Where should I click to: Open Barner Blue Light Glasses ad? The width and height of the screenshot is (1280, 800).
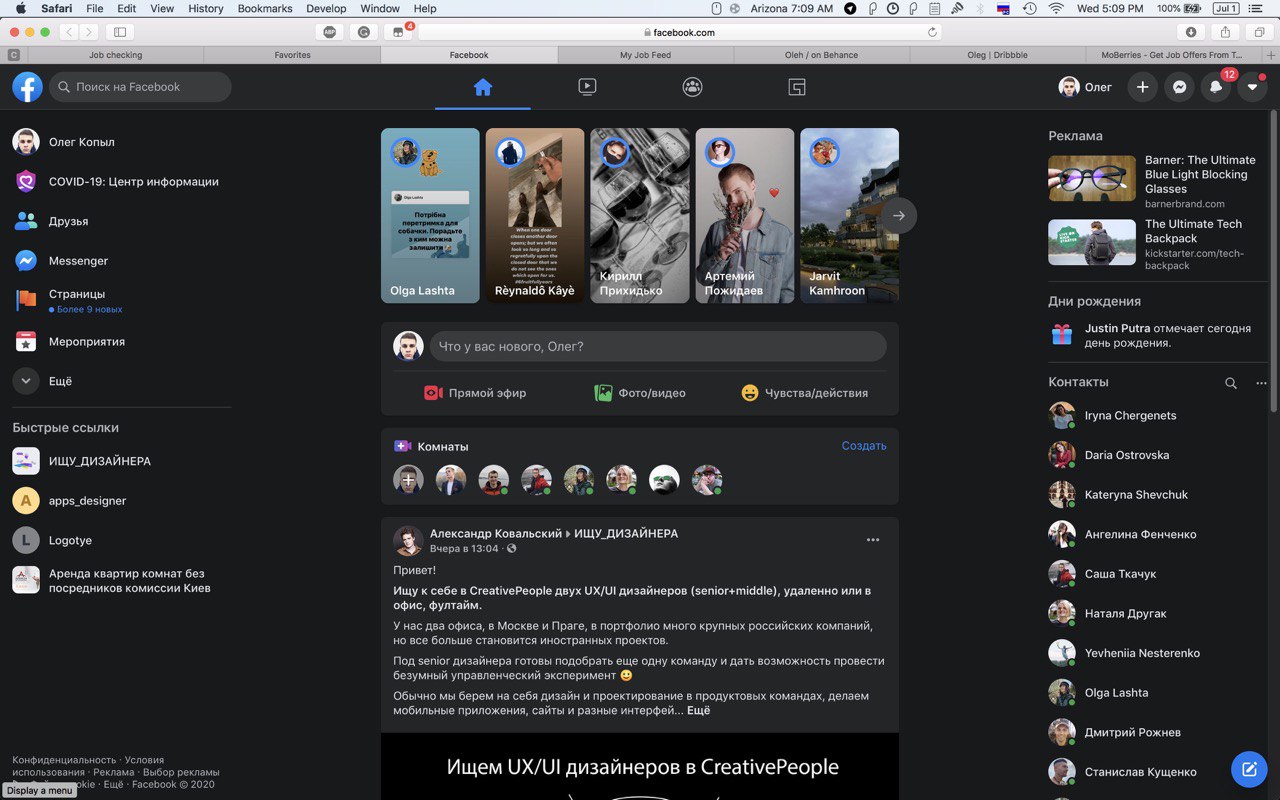tap(1157, 182)
